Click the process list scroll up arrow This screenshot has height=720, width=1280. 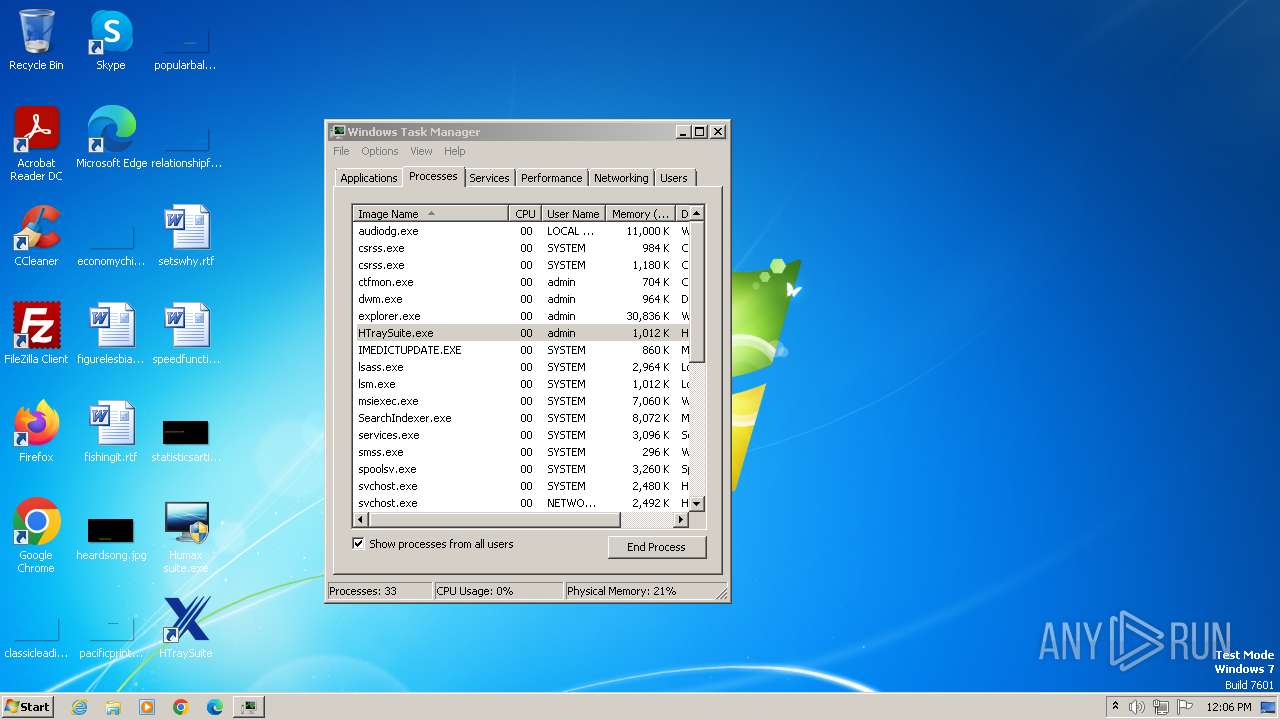click(x=697, y=213)
